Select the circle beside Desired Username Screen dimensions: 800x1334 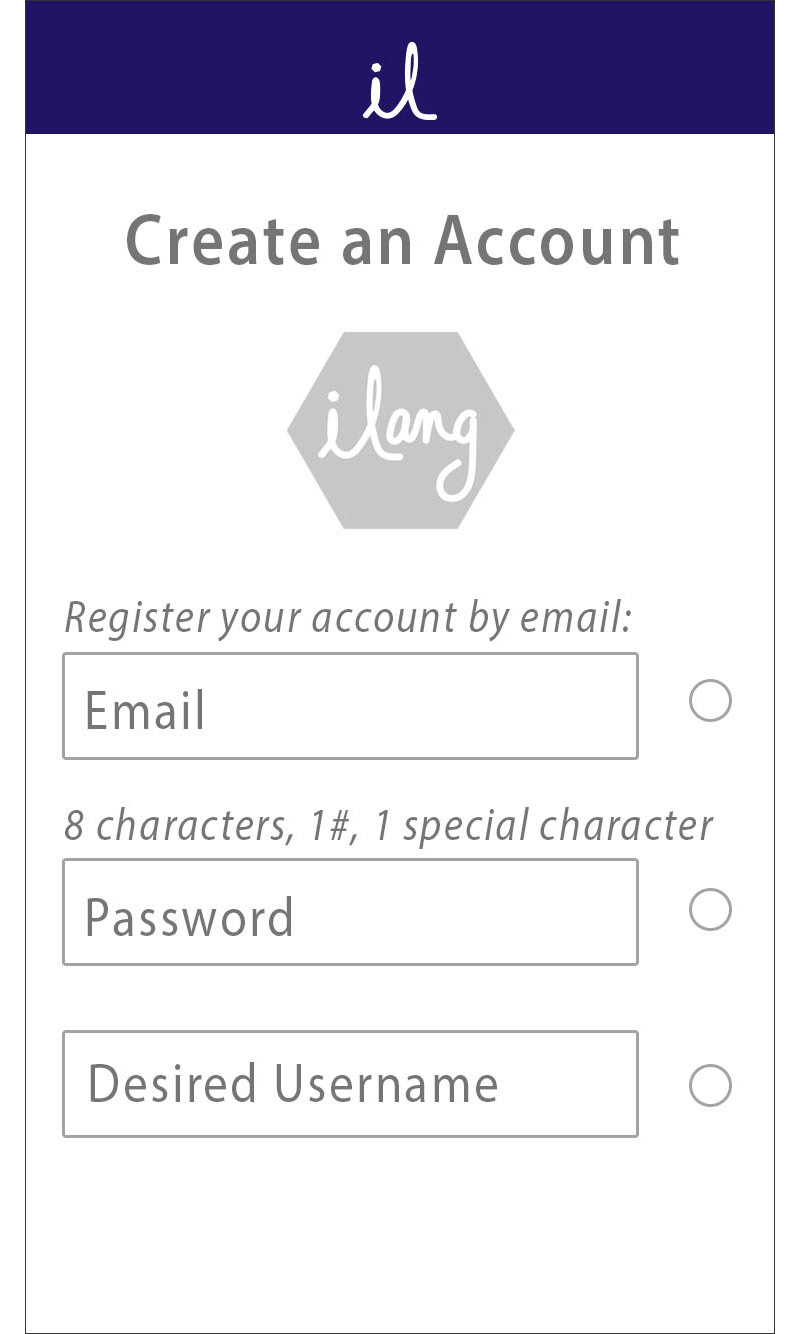click(x=710, y=1085)
